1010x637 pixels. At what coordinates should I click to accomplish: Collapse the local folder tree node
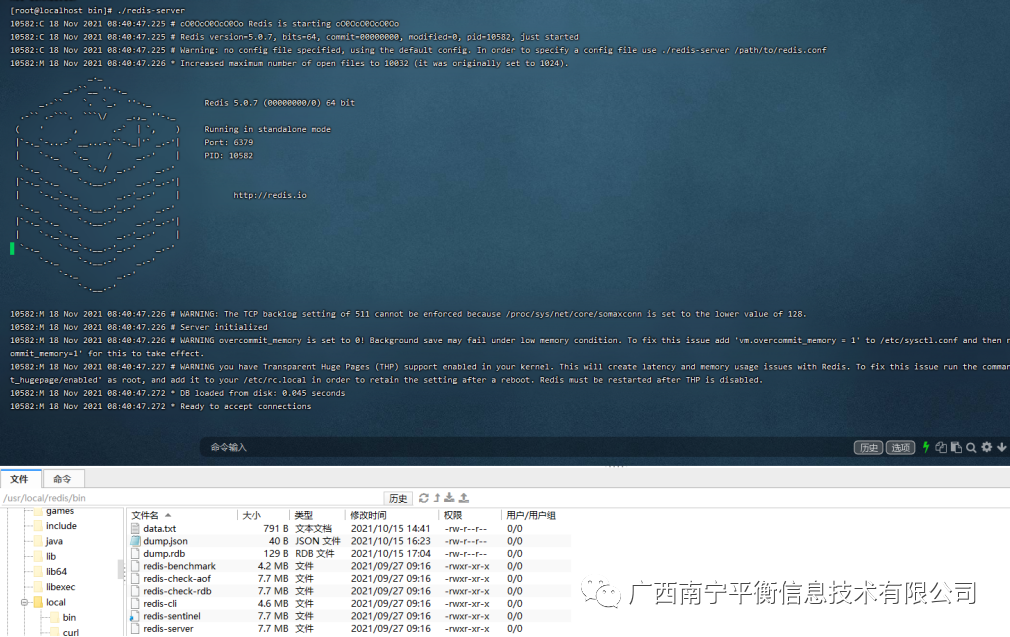coord(24,602)
